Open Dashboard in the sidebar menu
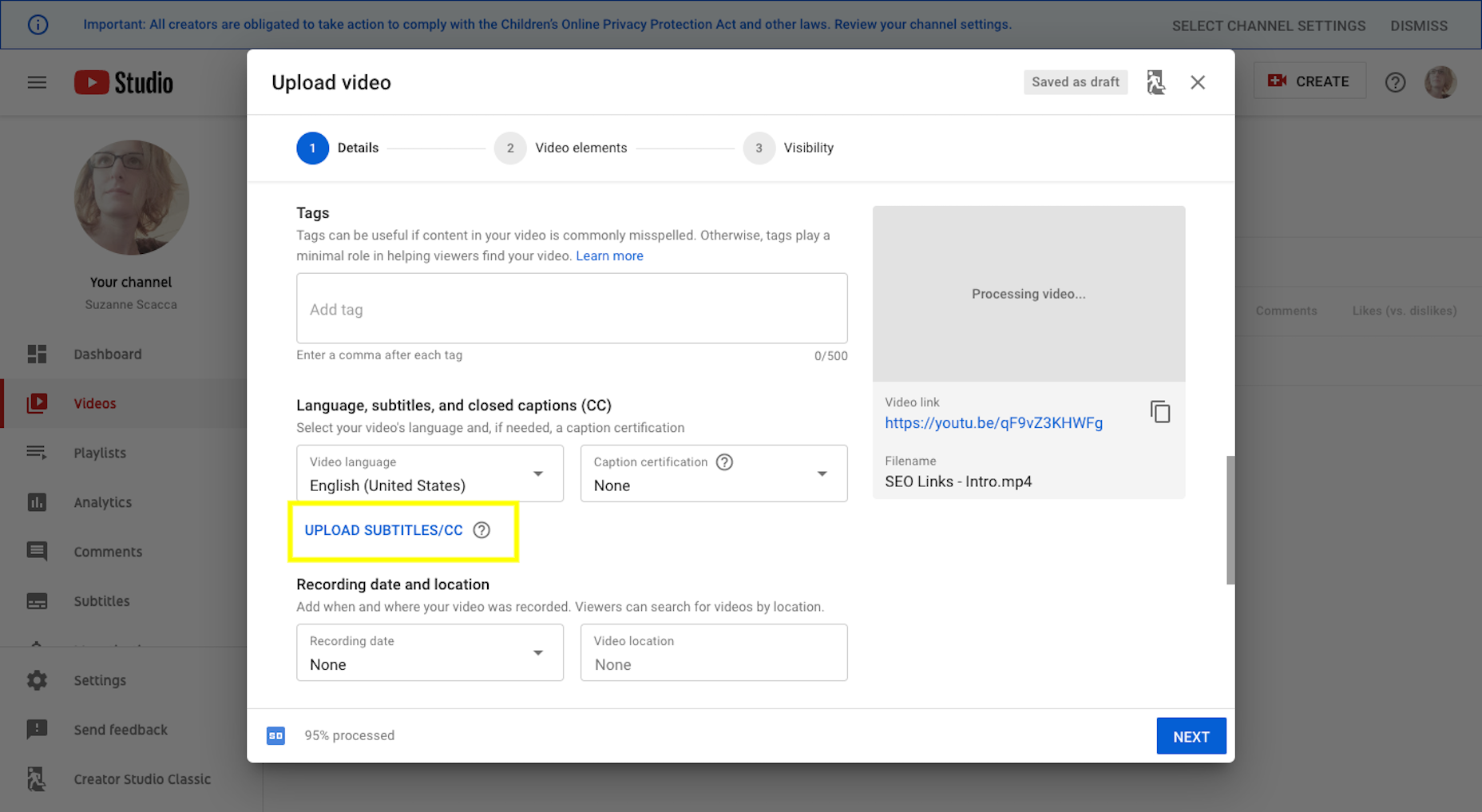 [108, 354]
